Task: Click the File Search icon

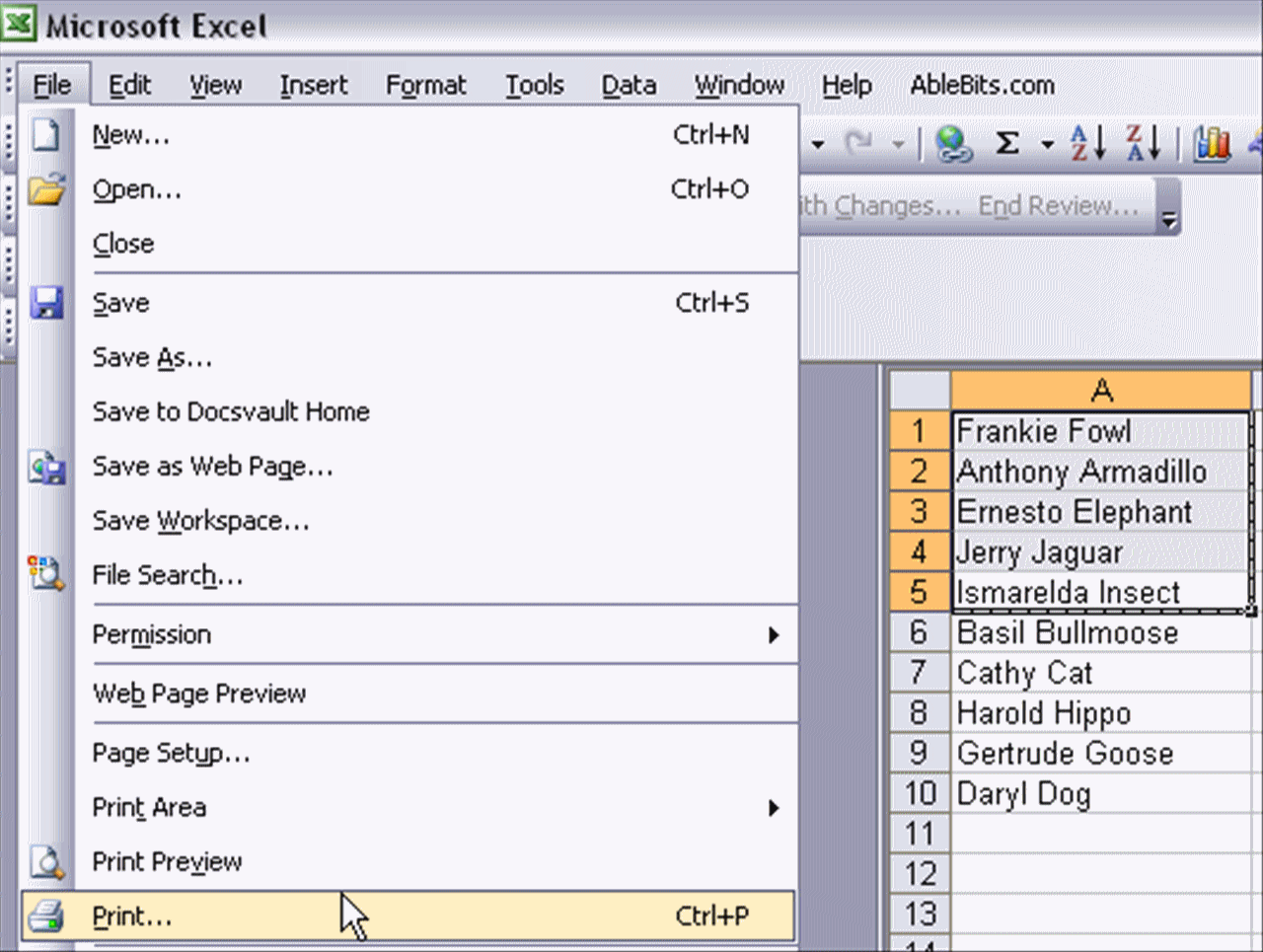Action: pyautogui.click(x=46, y=573)
